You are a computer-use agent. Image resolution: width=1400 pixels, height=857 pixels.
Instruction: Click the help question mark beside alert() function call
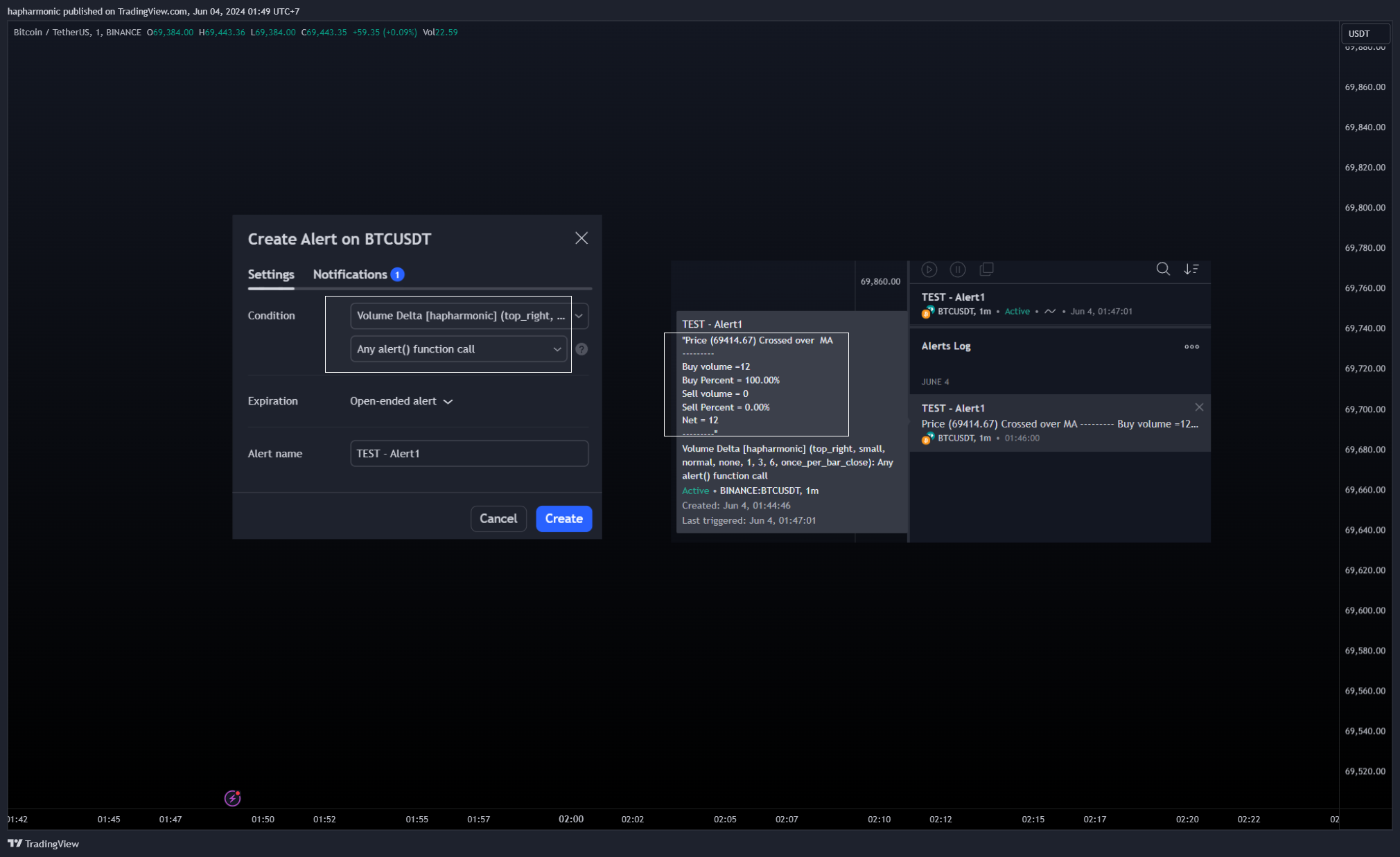point(581,349)
